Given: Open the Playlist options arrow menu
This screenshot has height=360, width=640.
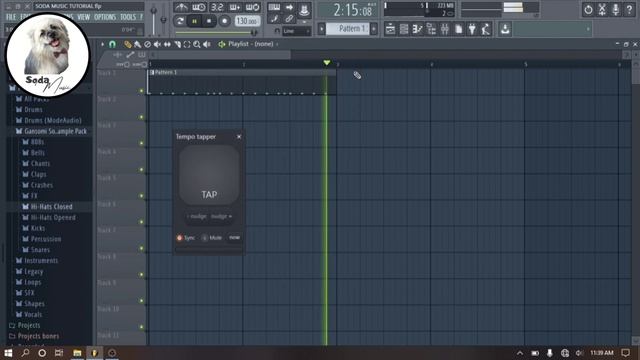Looking at the screenshot, I should [x=102, y=44].
